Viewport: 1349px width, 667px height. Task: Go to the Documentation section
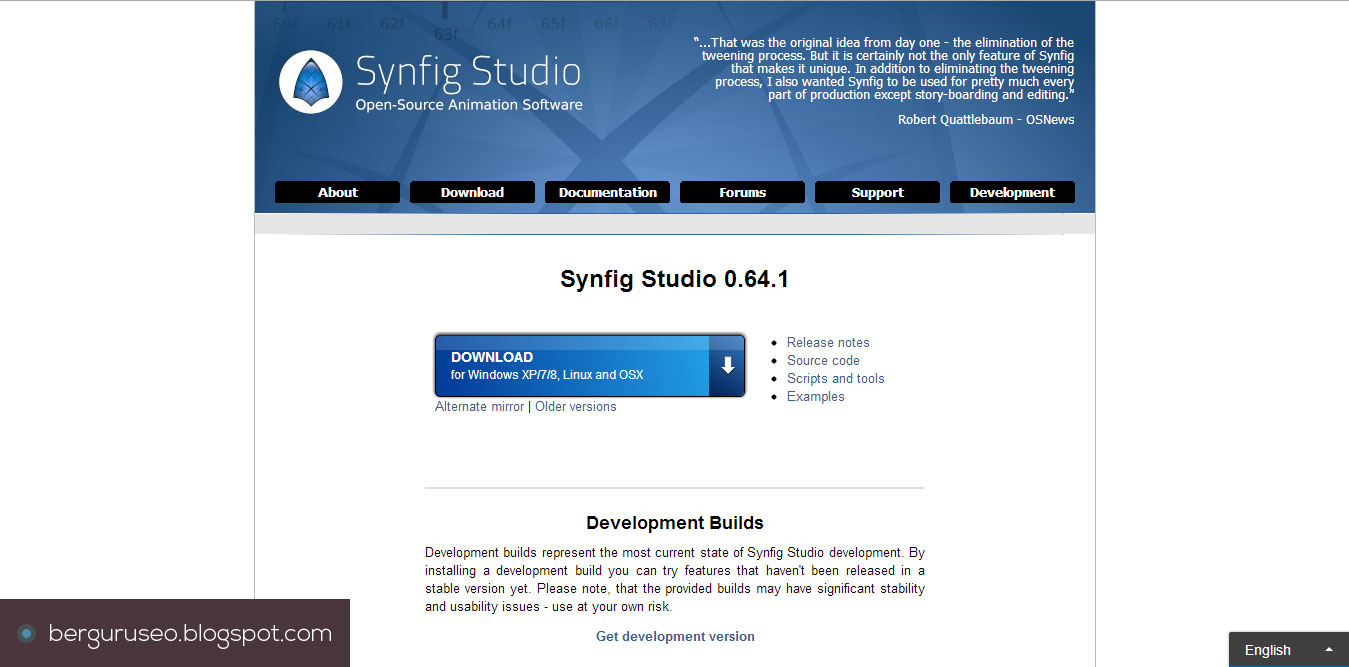[x=607, y=192]
